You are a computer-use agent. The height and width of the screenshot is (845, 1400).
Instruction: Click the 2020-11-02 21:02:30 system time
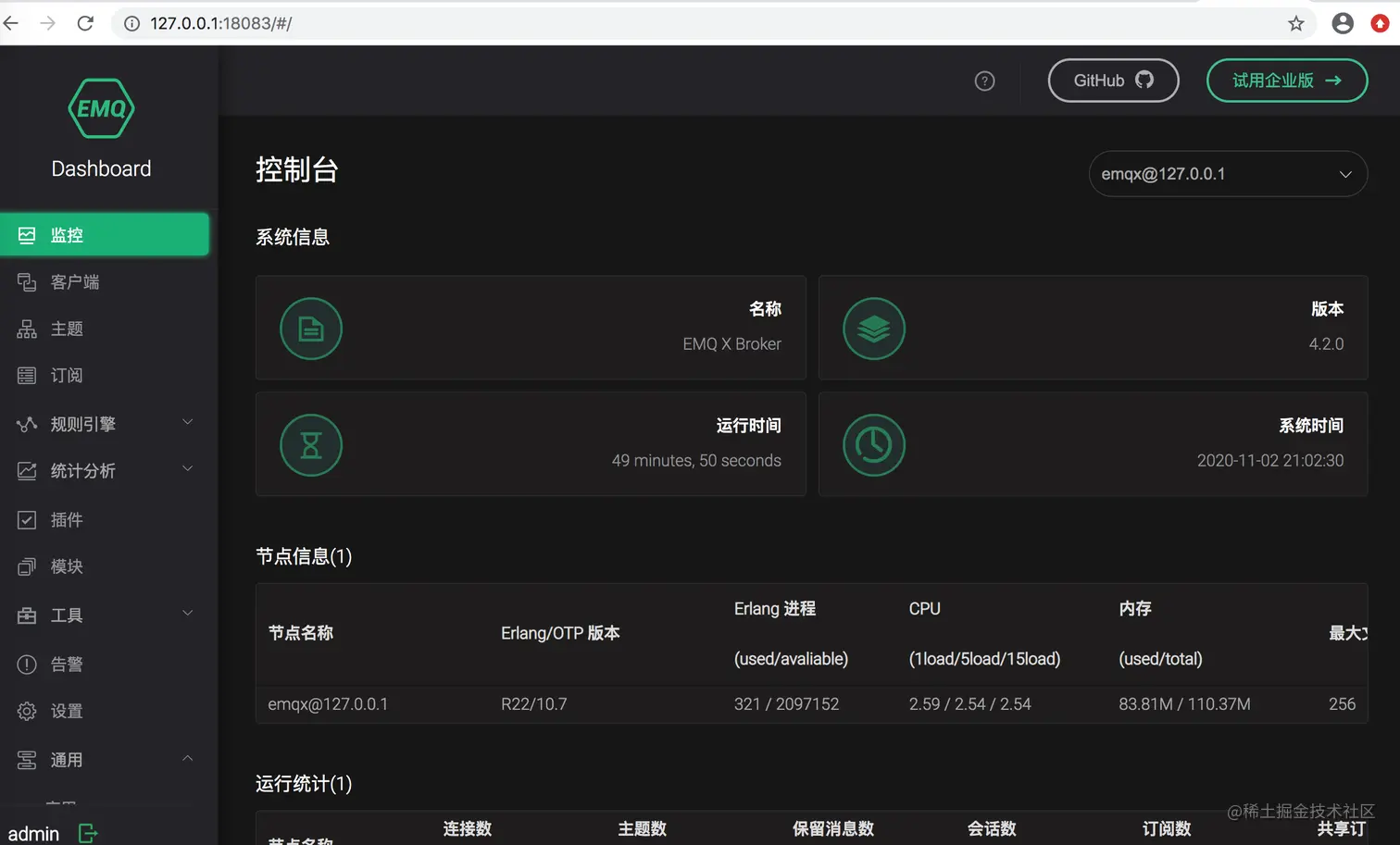coord(1270,461)
